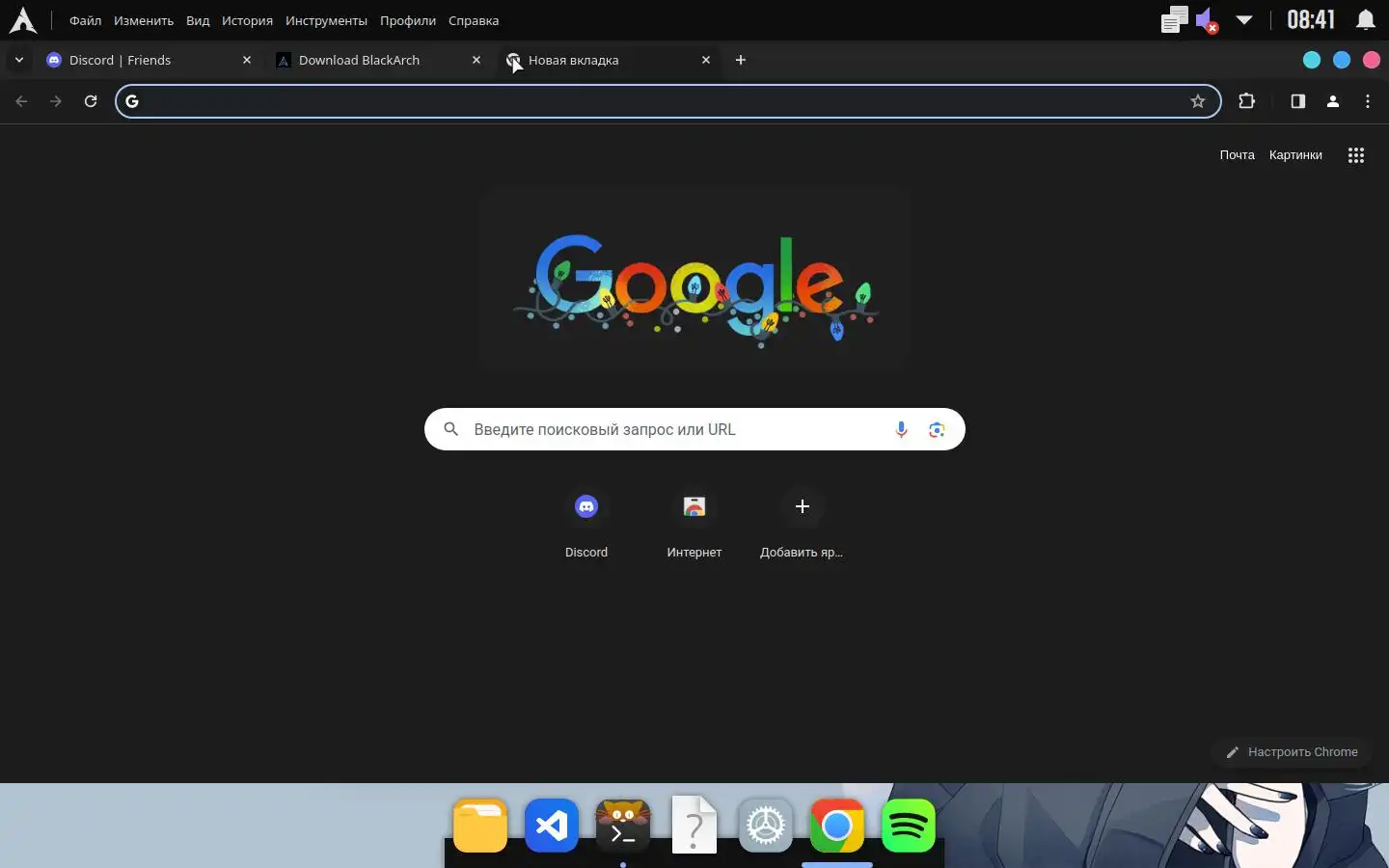Image resolution: width=1389 pixels, height=868 pixels.
Task: Start voice search with microphone
Action: (901, 429)
